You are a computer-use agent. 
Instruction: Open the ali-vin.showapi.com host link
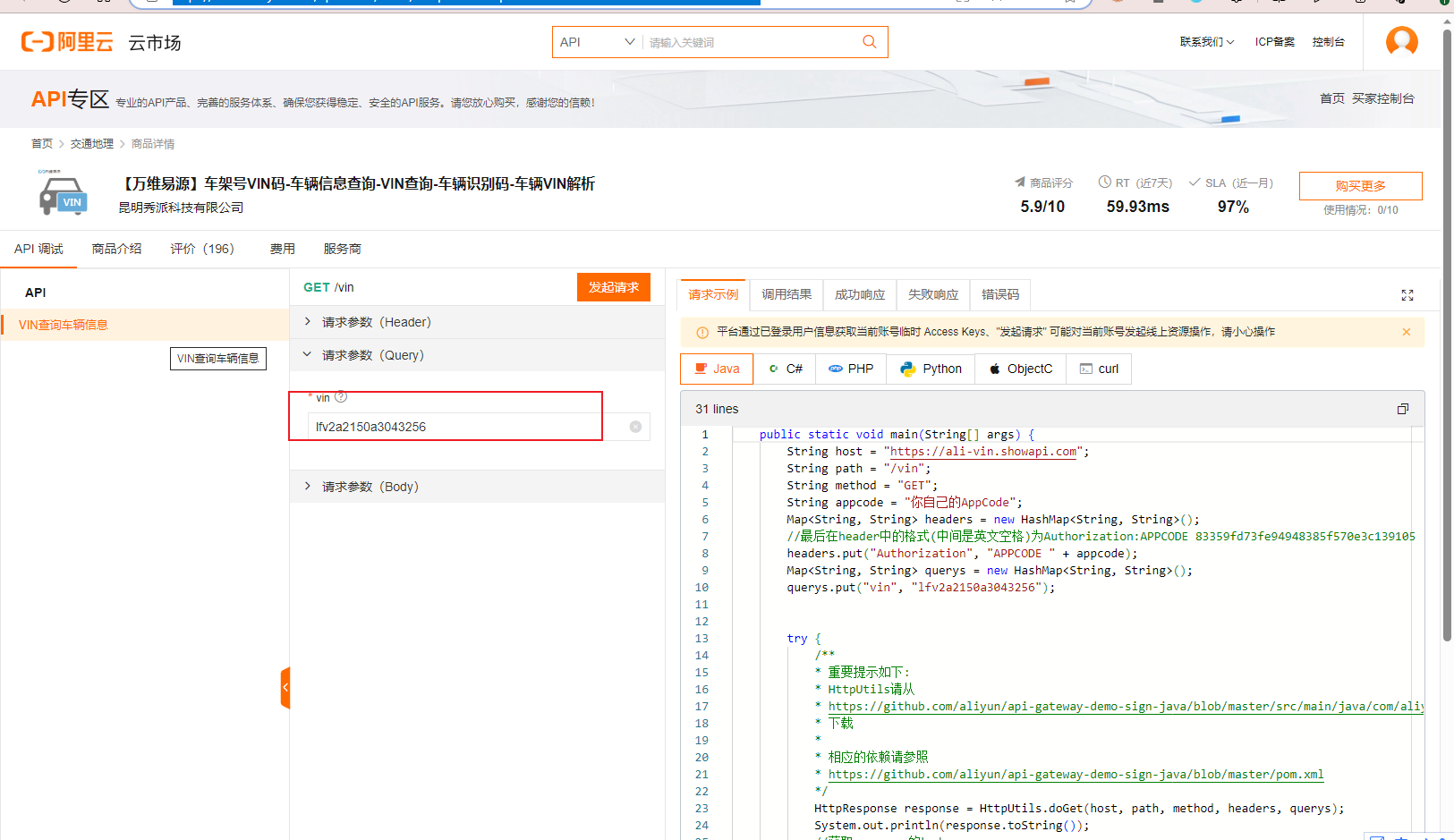click(983, 452)
